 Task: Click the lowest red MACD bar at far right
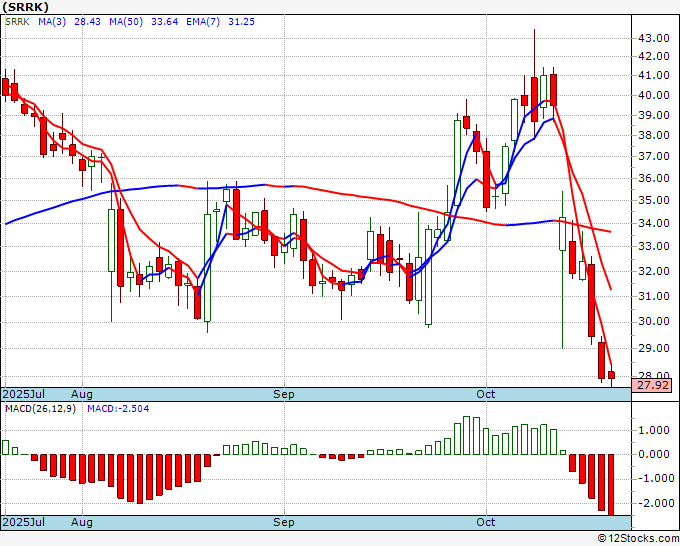click(611, 484)
